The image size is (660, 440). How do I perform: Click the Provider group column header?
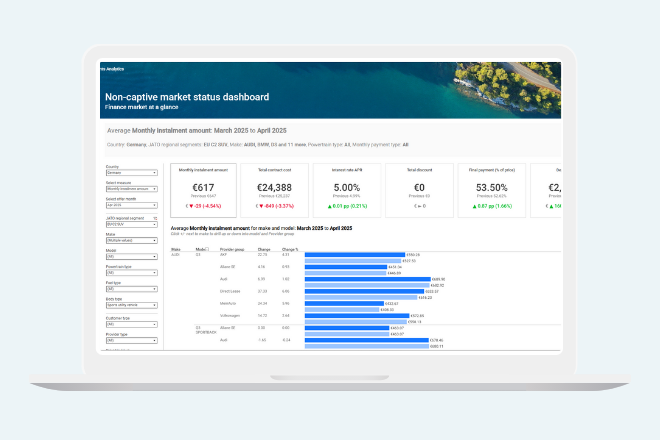(233, 249)
